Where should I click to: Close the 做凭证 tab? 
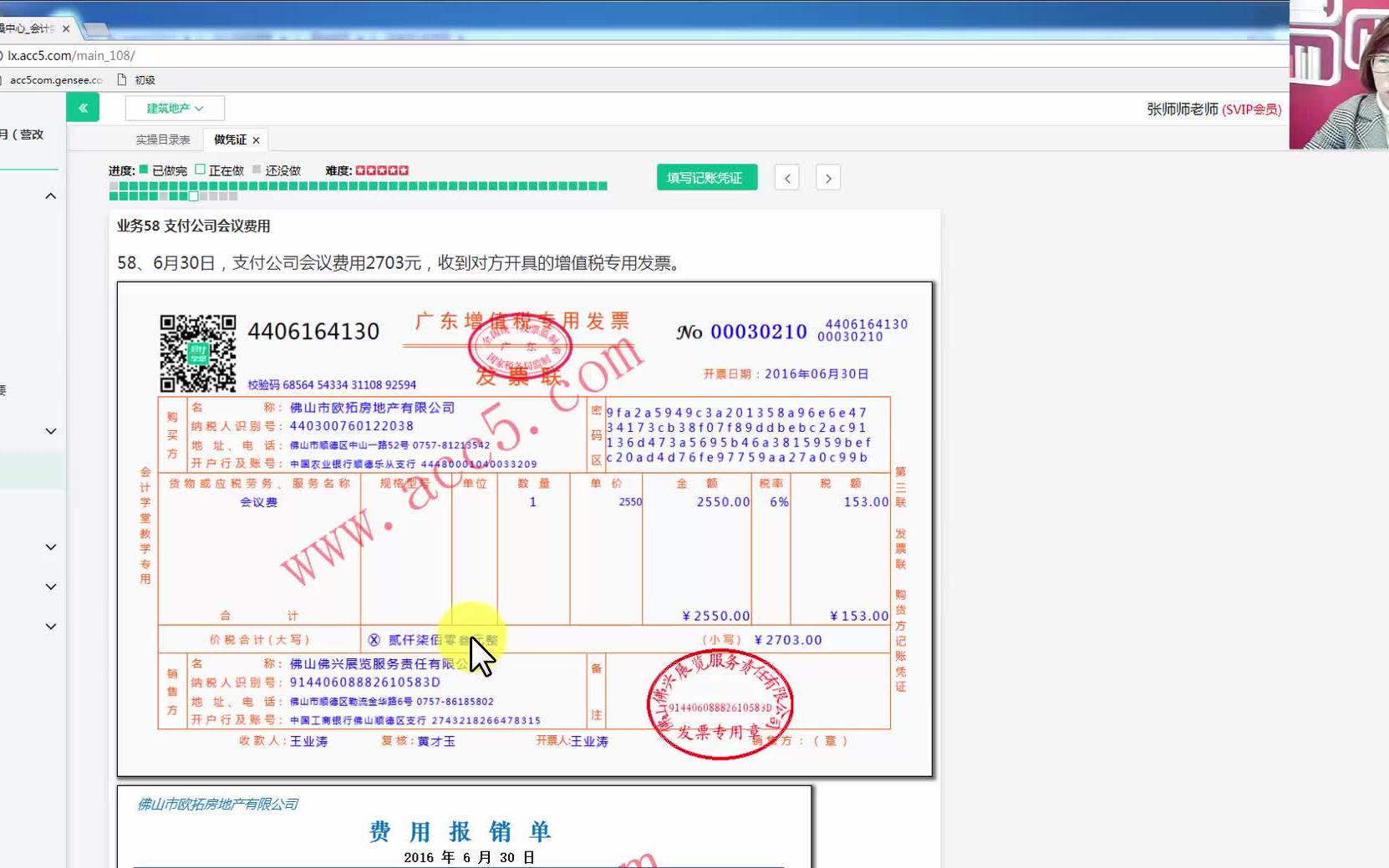click(x=257, y=140)
